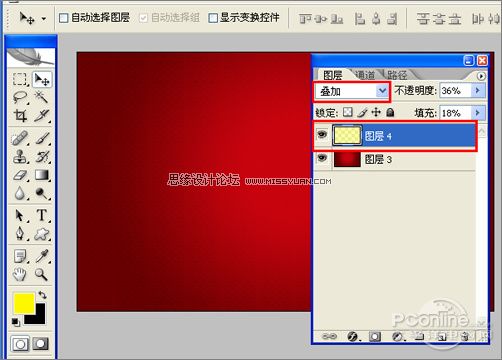Select the Magic Wand tool
Image resolution: width=502 pixels, height=360 pixels.
[x=42, y=97]
